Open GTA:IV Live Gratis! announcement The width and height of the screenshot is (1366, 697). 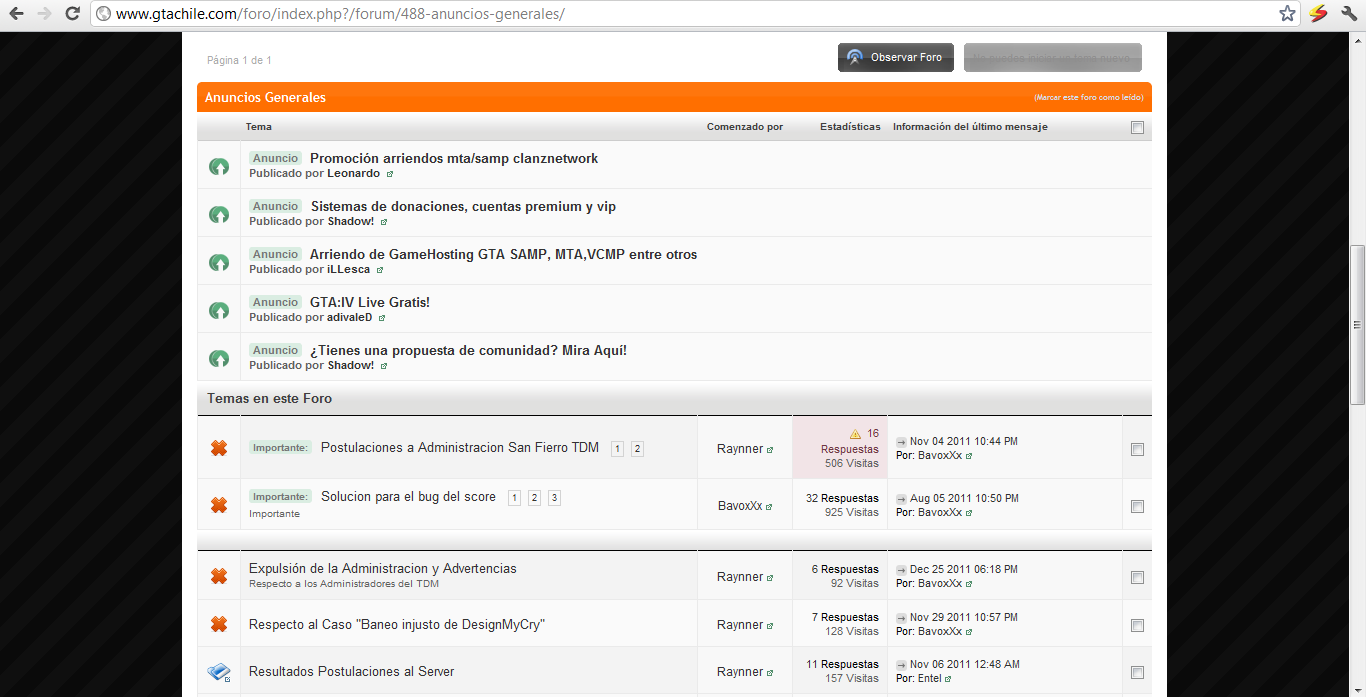point(370,302)
